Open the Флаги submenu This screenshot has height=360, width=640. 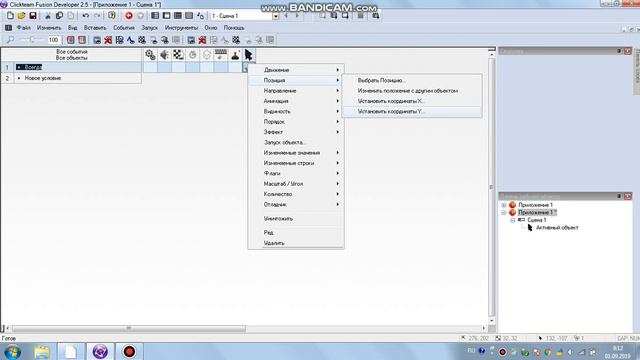point(296,173)
